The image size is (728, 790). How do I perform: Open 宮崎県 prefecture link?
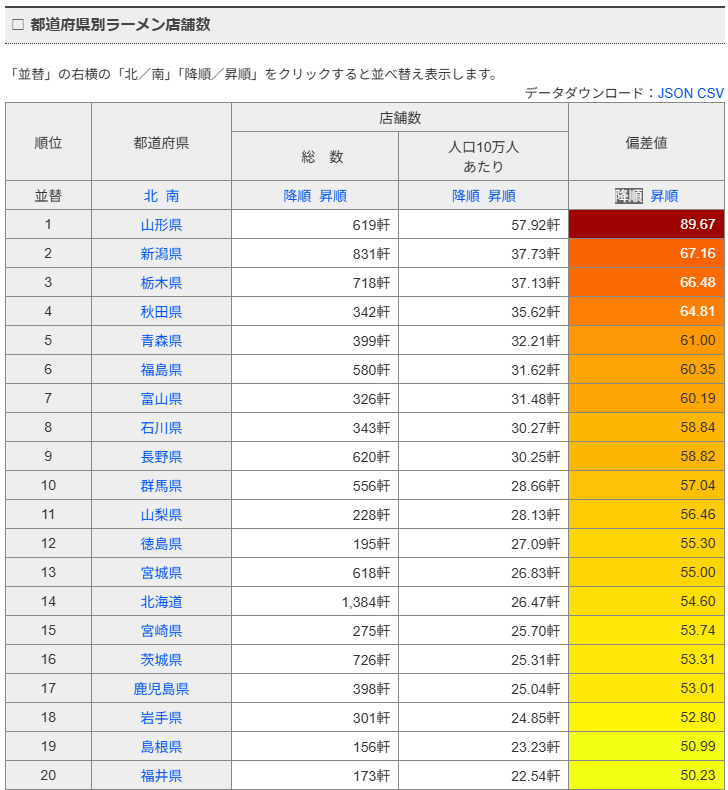click(x=161, y=631)
